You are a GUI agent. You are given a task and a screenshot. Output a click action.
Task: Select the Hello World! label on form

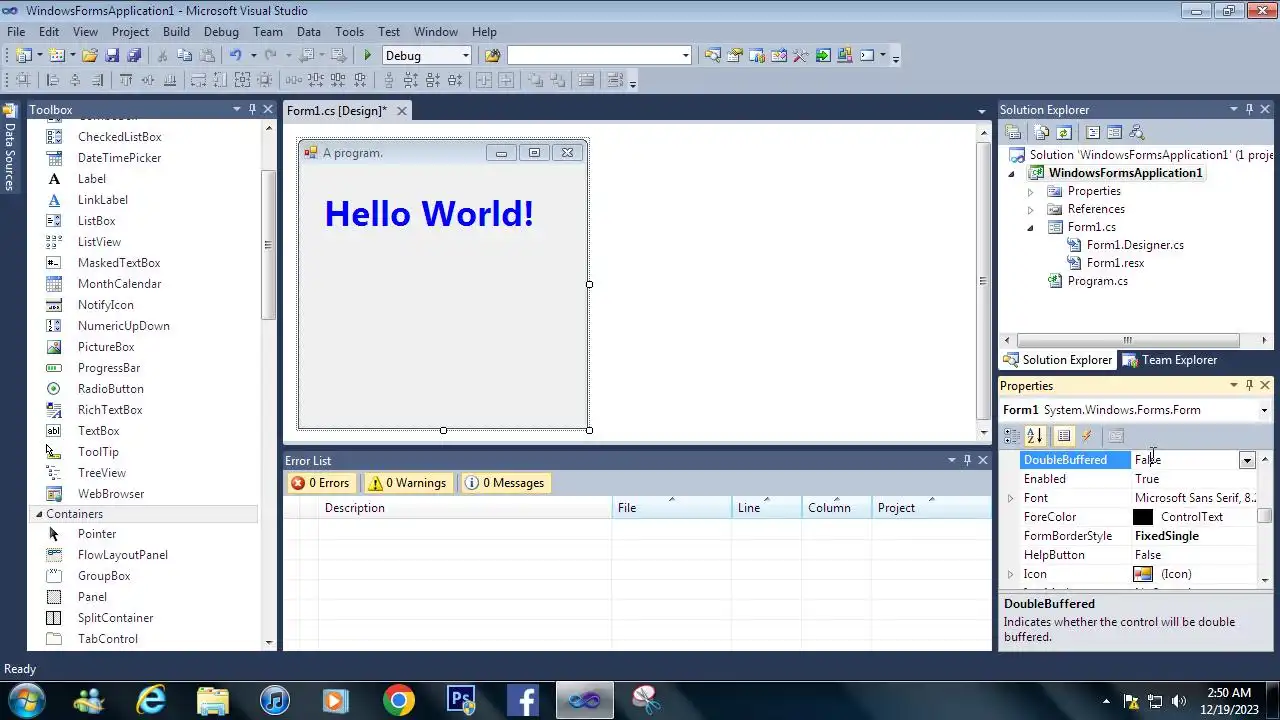(x=429, y=214)
